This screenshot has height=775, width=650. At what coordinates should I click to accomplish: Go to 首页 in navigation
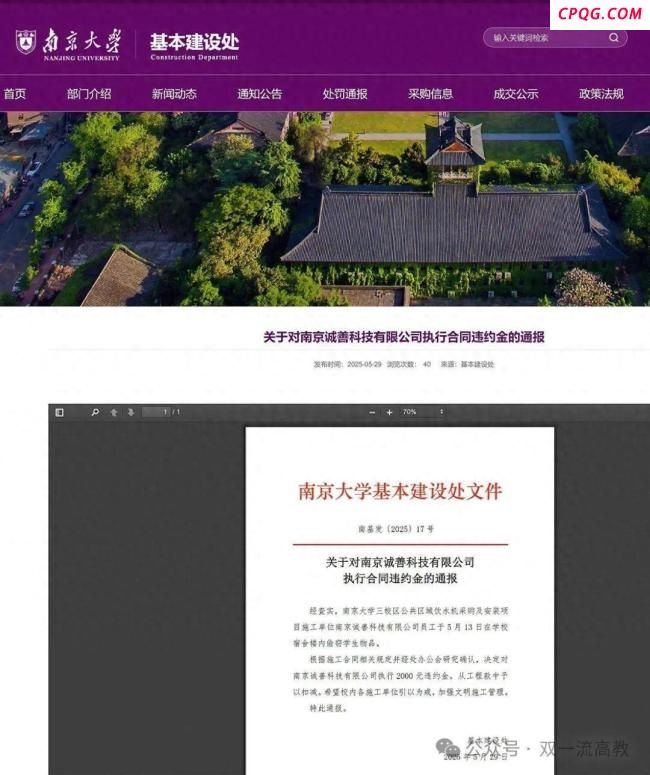point(14,93)
